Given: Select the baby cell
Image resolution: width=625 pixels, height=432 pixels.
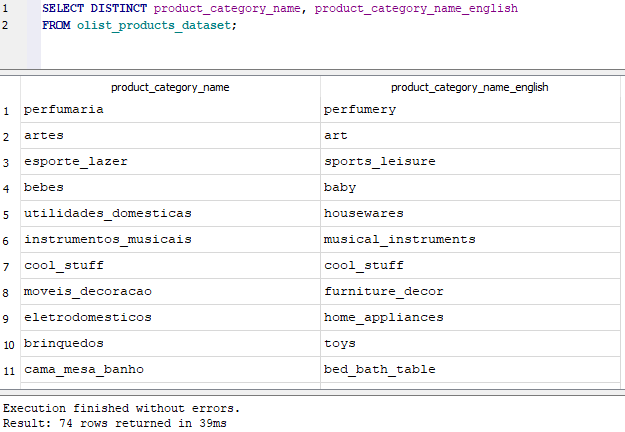Looking at the screenshot, I should [470, 188].
